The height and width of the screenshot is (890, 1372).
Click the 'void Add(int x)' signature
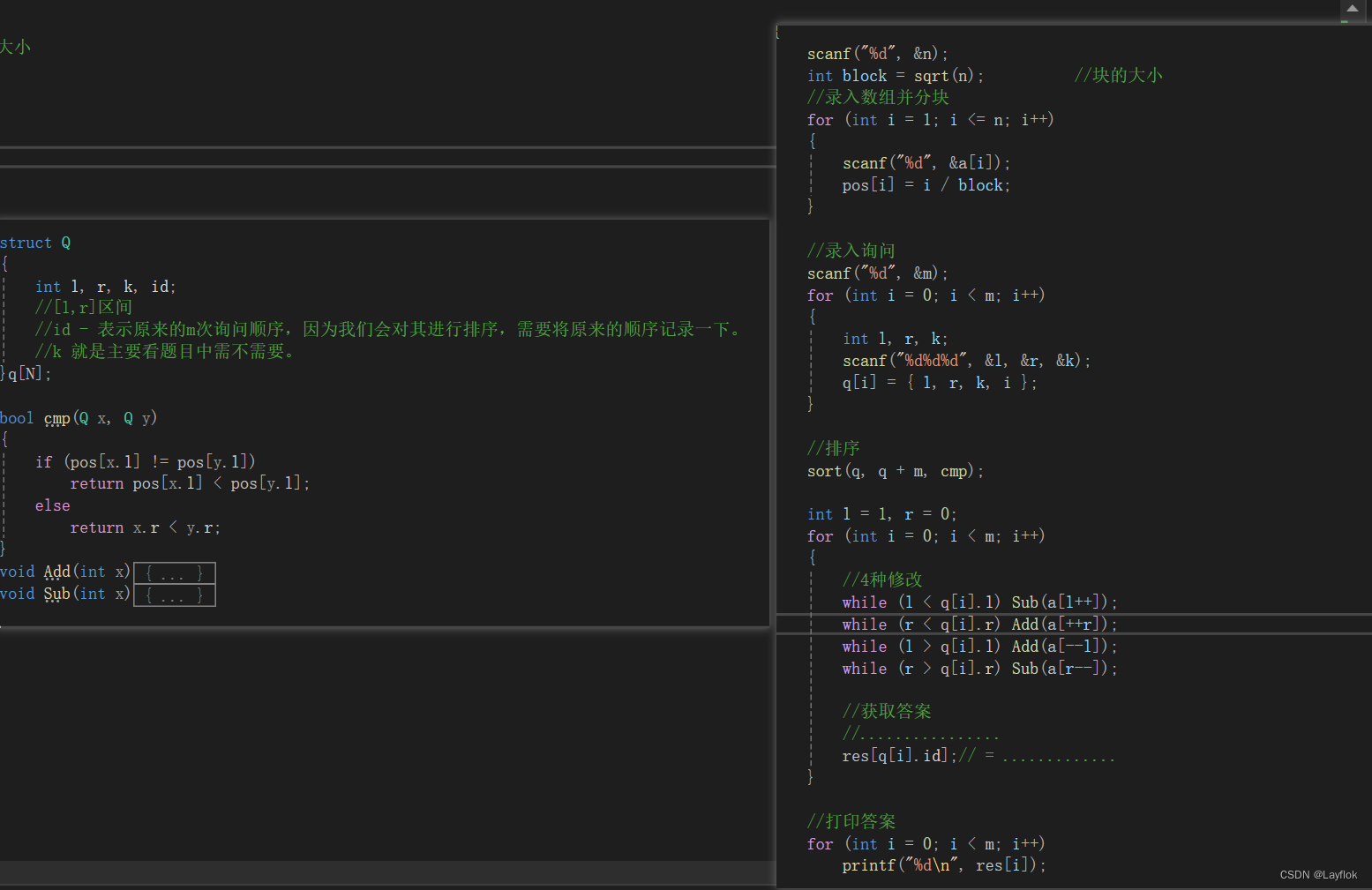pos(65,572)
